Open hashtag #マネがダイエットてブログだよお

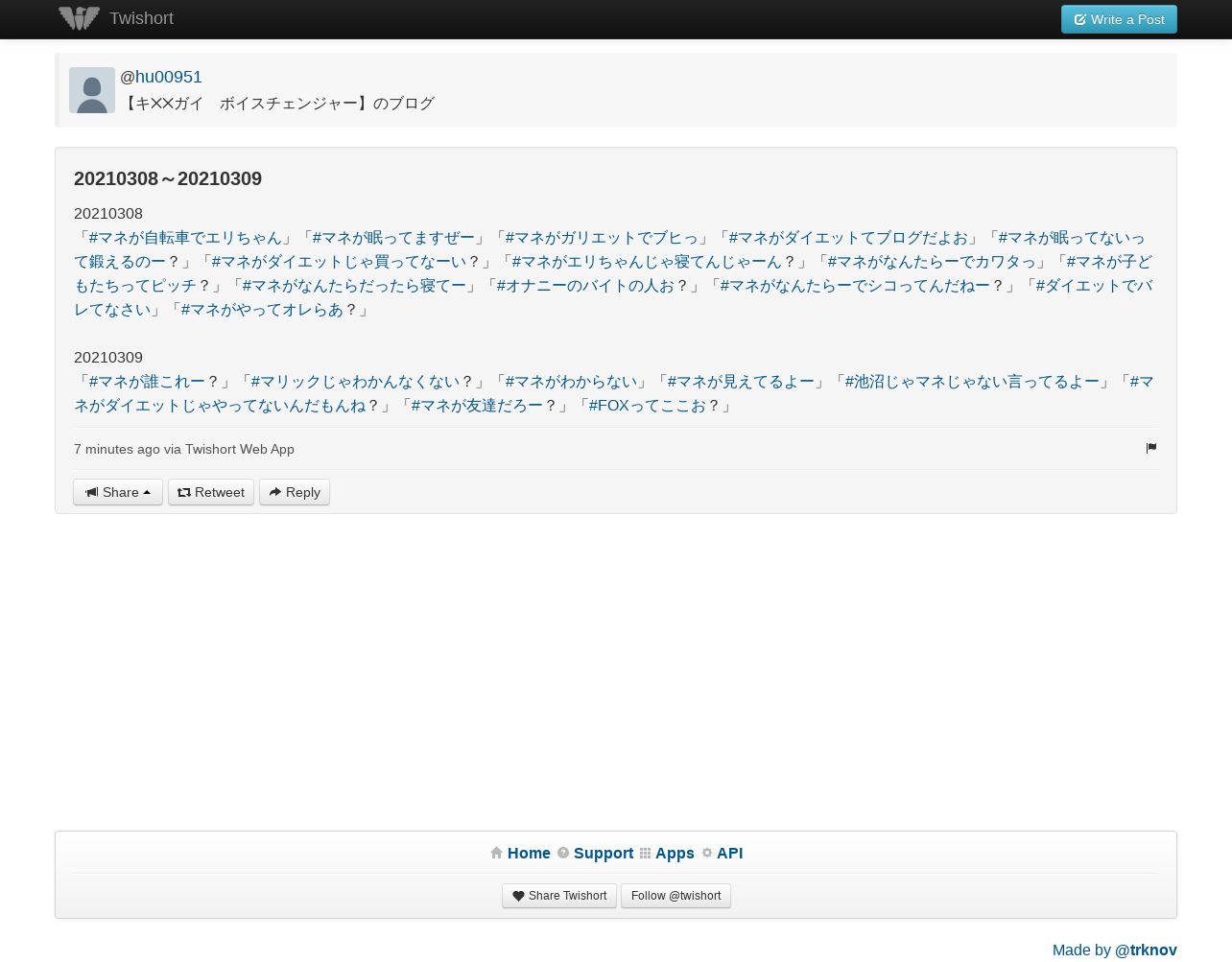coord(848,238)
